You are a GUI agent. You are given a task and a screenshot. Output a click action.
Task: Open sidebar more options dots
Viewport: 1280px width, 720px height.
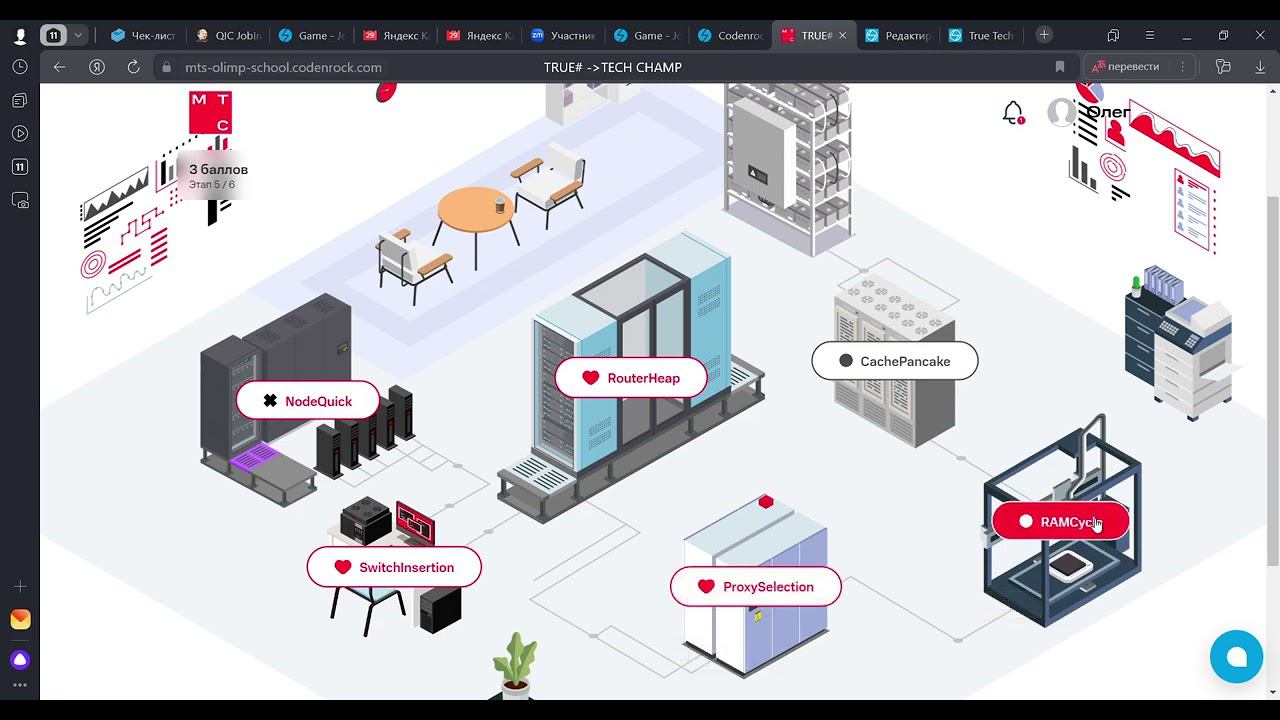tap(20, 686)
